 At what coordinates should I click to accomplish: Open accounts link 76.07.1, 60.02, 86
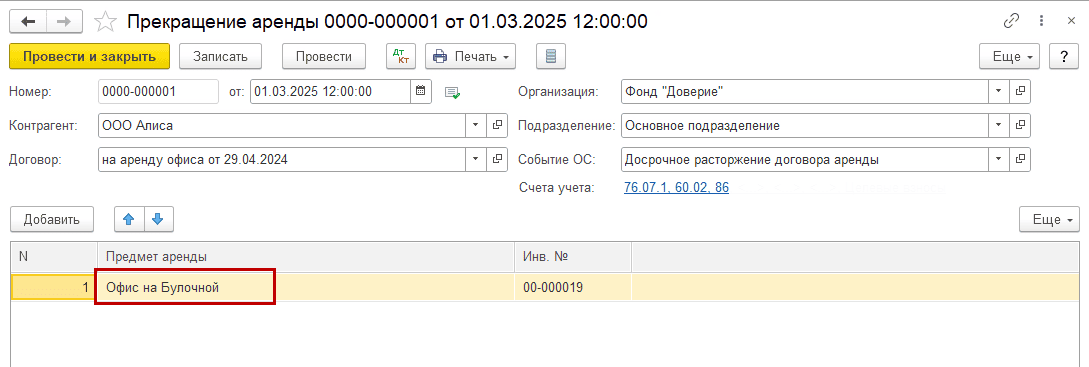(x=676, y=187)
